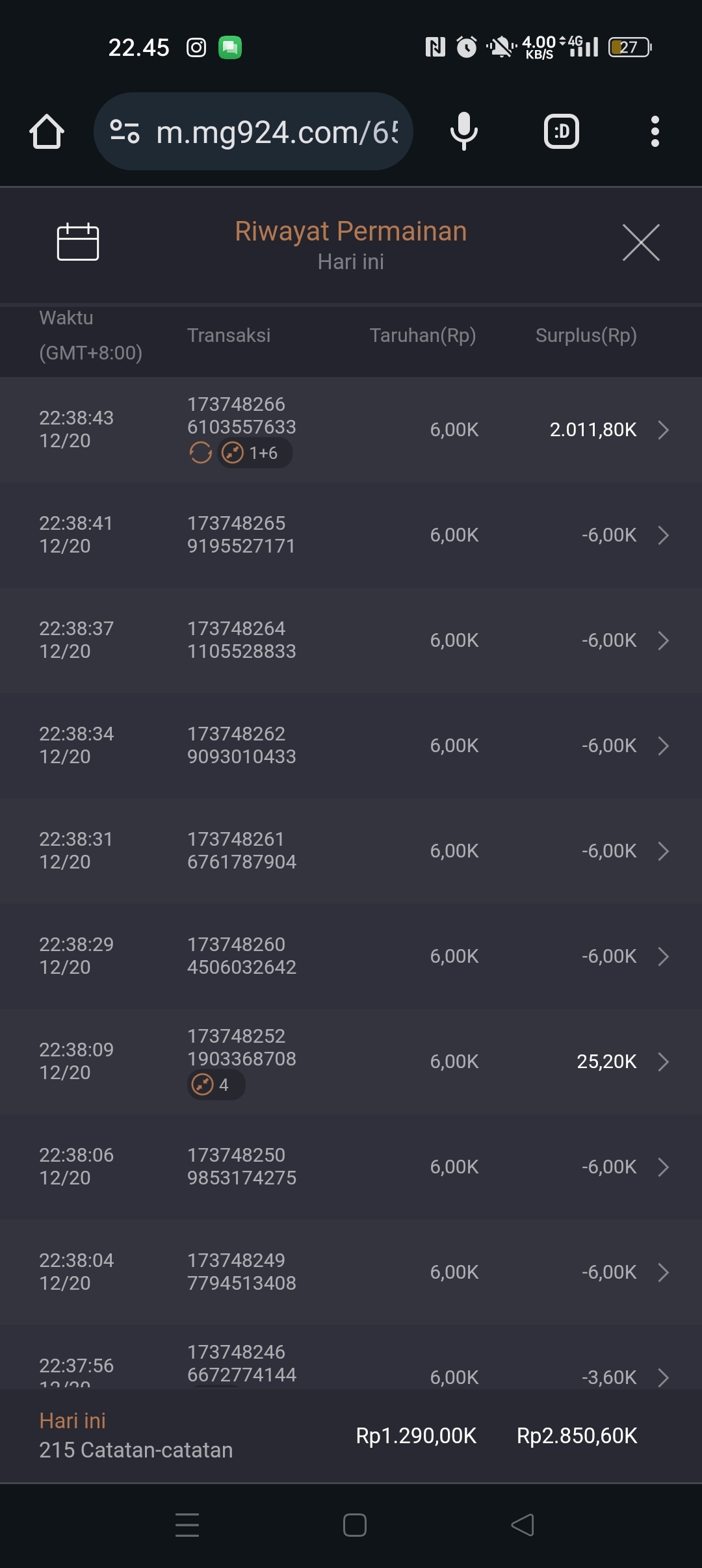Tap the 1+6 bonus badge
This screenshot has height=1568, width=702.
[x=254, y=452]
